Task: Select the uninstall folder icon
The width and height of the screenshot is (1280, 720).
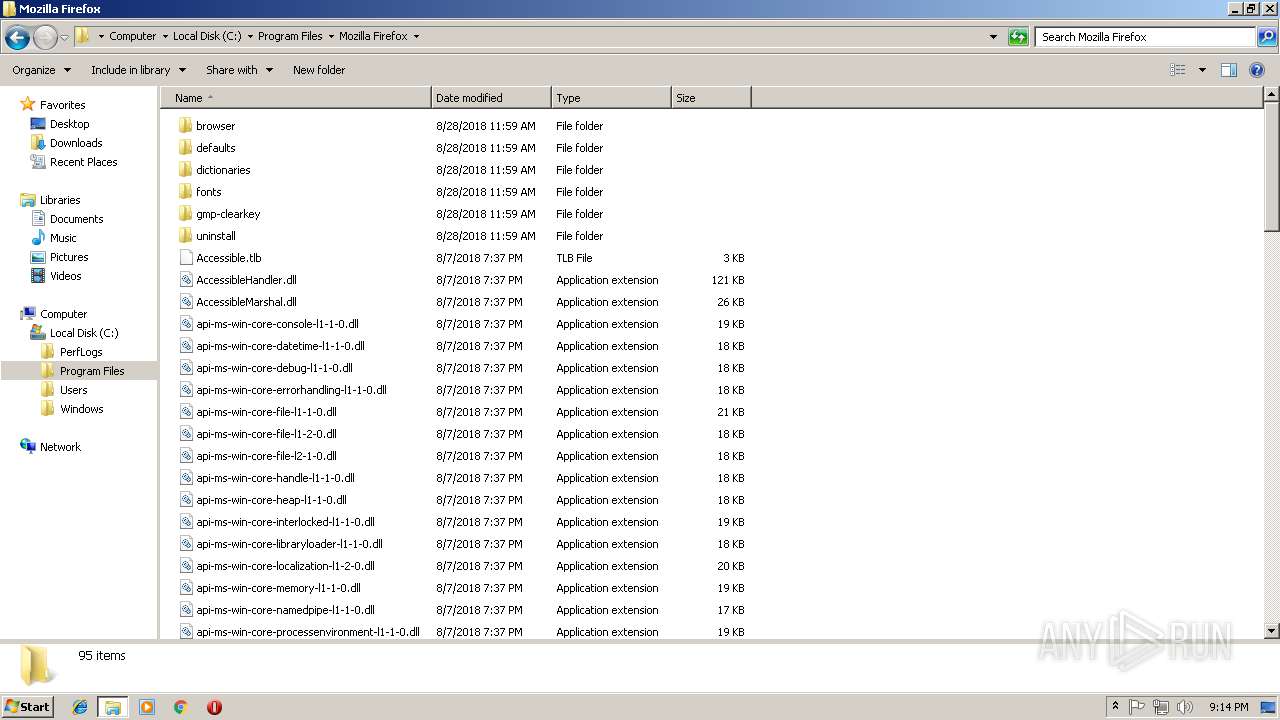Action: 186,236
